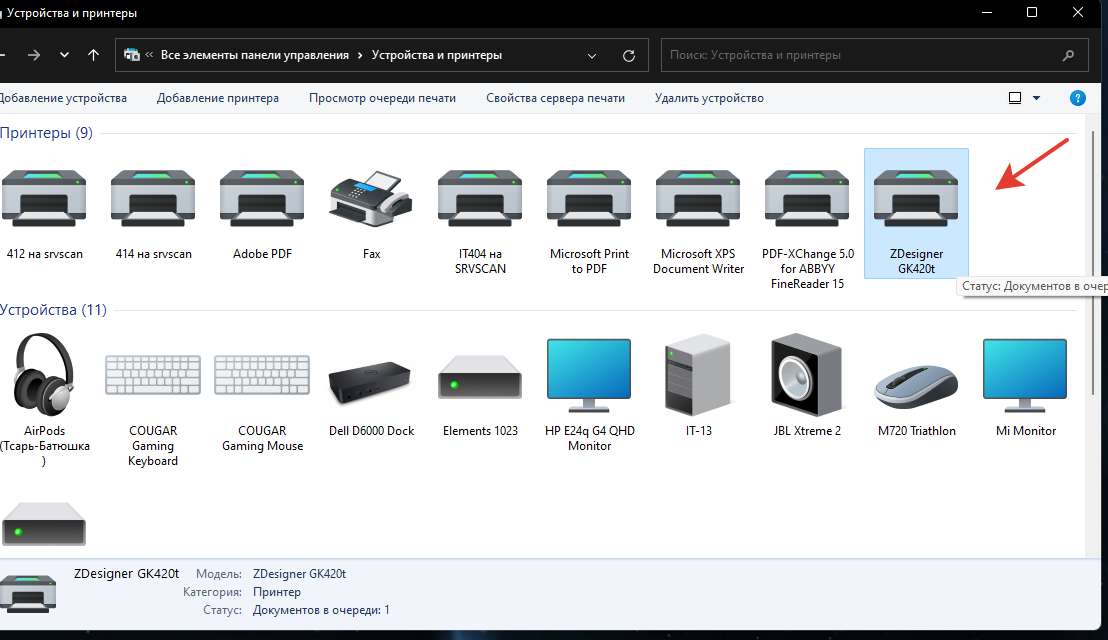Select the COUGAR Gaming Keyboard icon
Viewport: 1108px width, 640px height.
point(153,376)
